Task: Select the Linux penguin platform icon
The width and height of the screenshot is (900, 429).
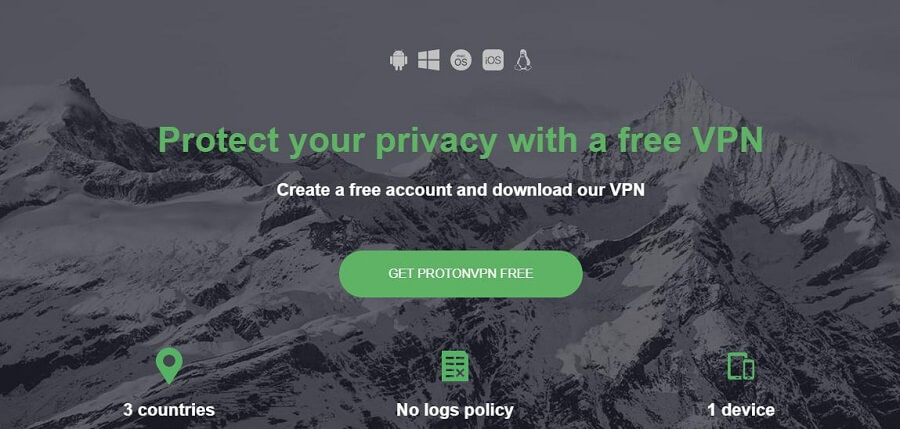Action: tap(523, 60)
